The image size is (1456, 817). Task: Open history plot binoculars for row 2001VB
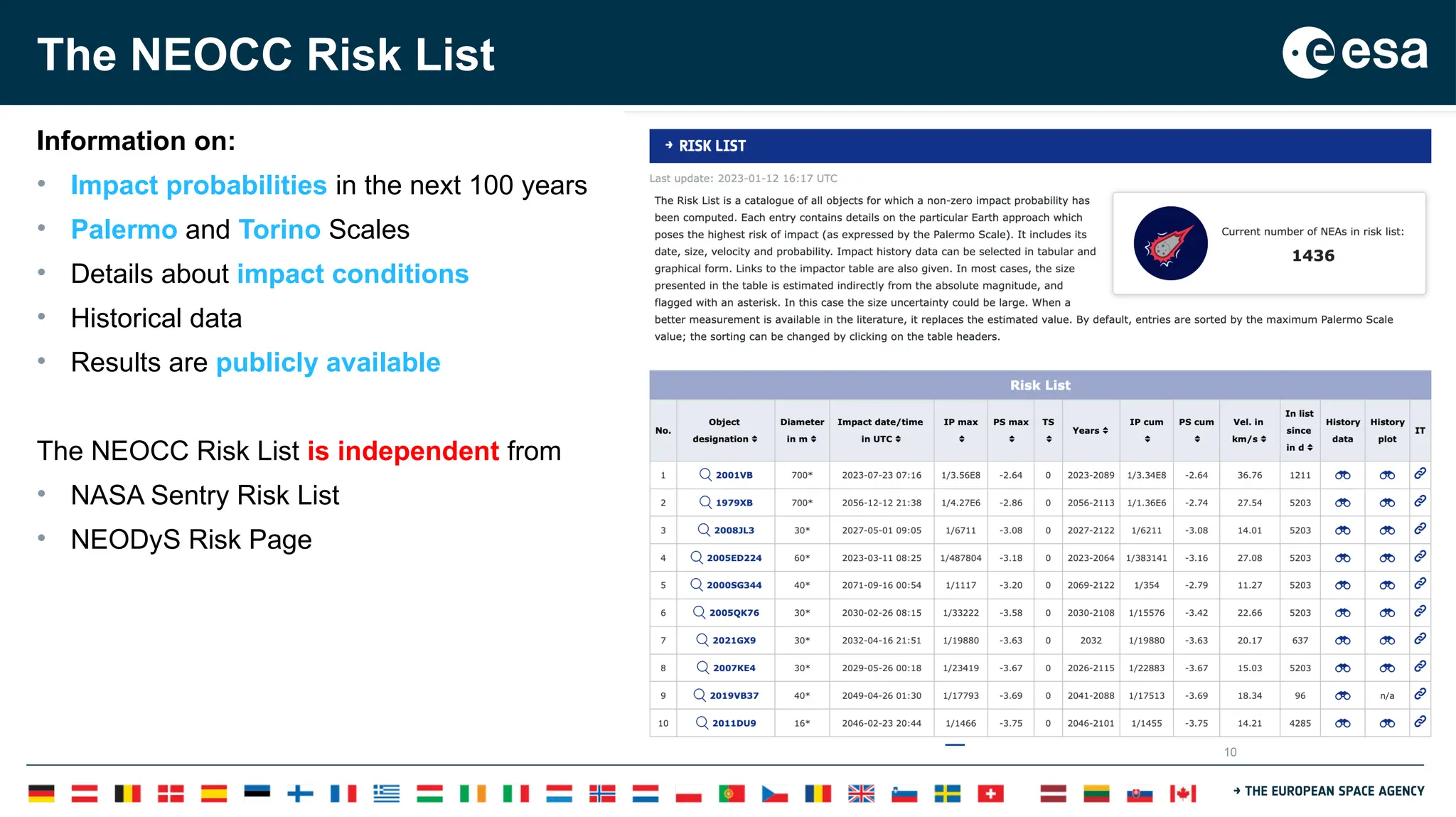click(1387, 475)
